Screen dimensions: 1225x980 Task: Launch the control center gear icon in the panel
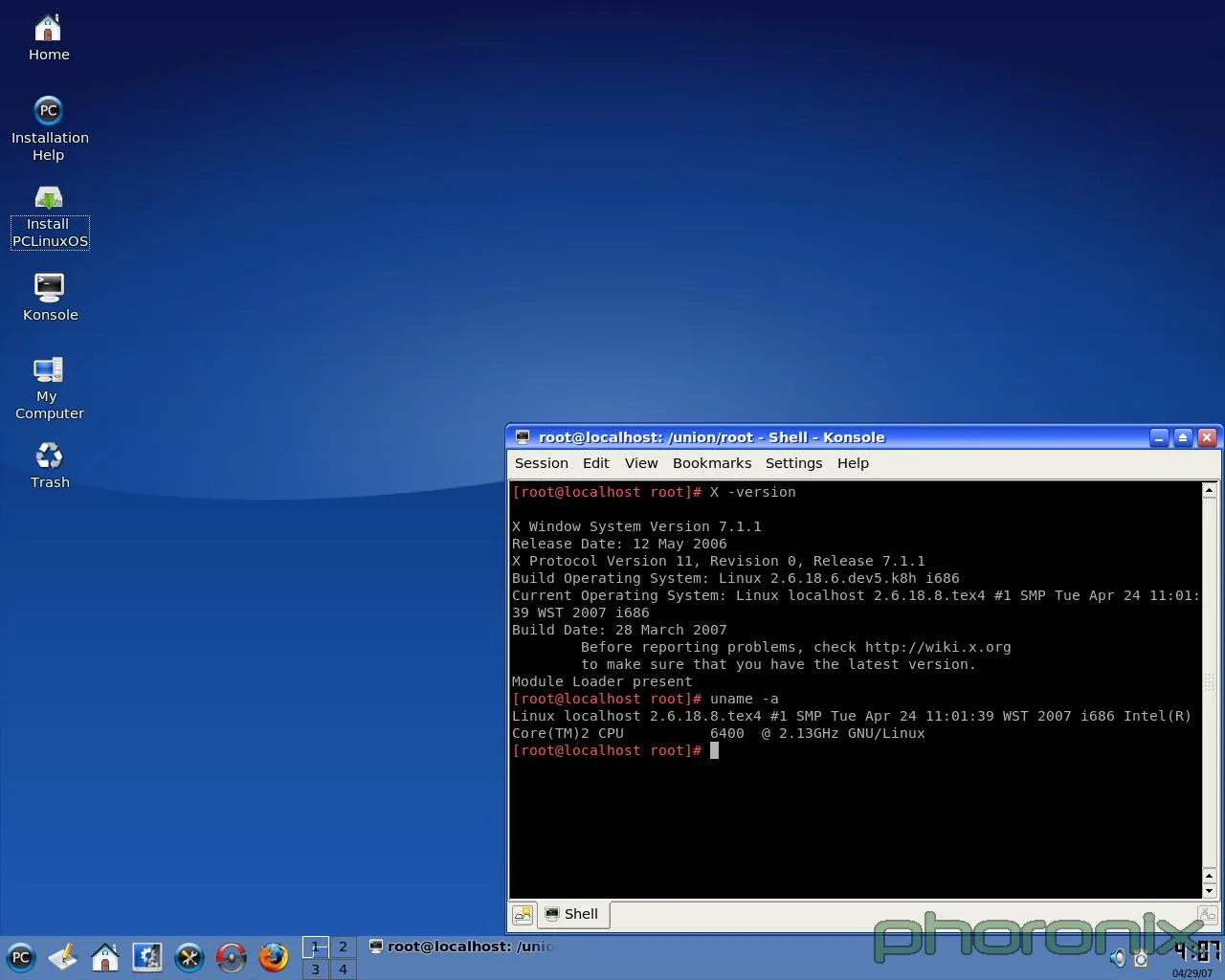[147, 957]
